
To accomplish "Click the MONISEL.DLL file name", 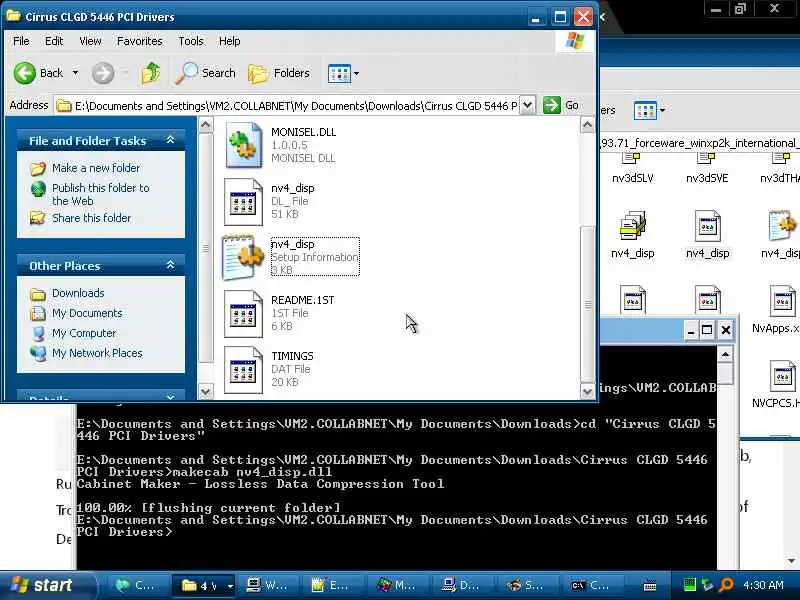I will pos(304,132).
